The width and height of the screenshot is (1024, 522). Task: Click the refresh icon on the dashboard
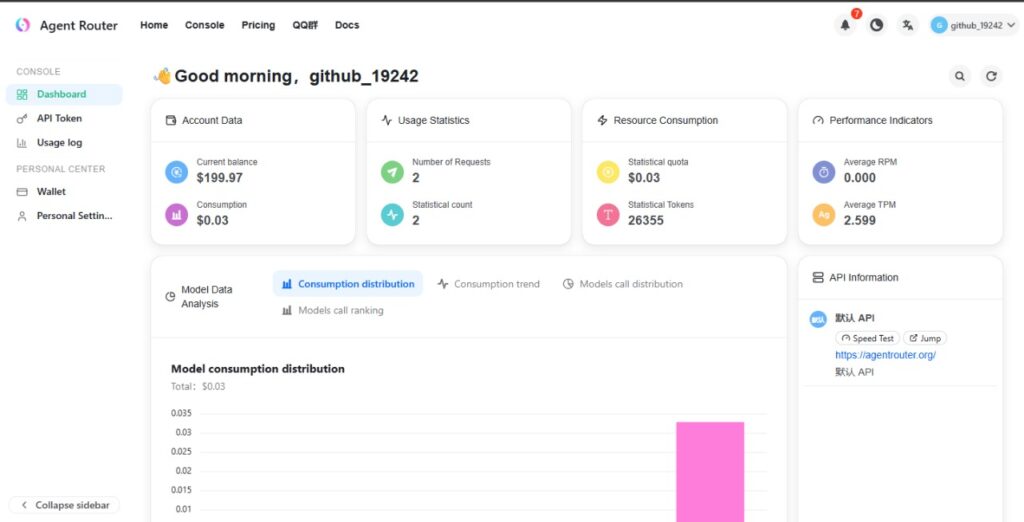coord(991,76)
